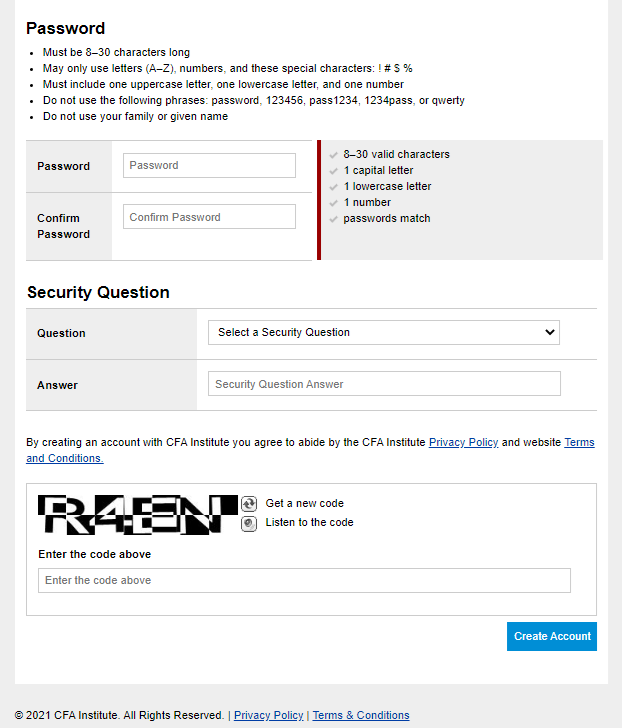
Task: Click the R4EN captcha image
Action: [138, 514]
